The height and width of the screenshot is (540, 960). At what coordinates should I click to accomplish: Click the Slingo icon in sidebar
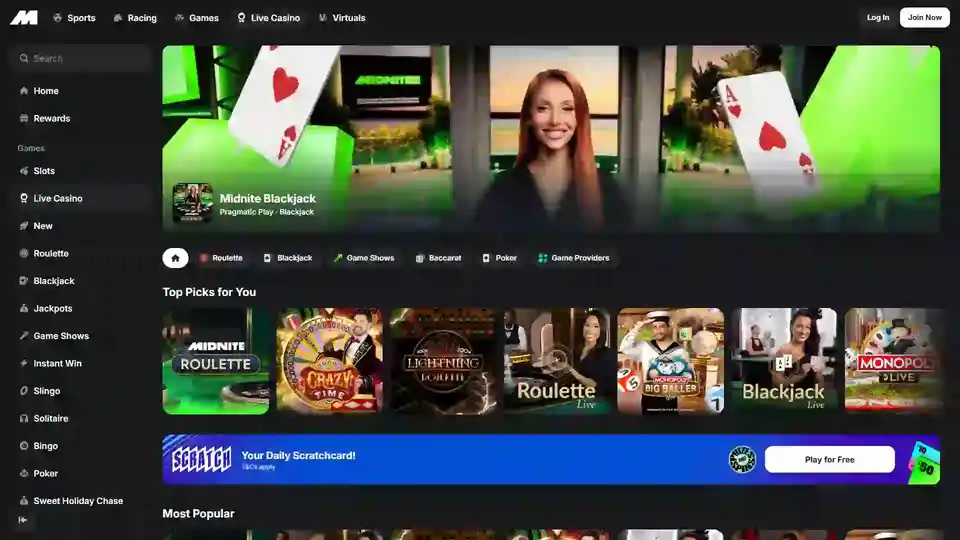point(24,391)
